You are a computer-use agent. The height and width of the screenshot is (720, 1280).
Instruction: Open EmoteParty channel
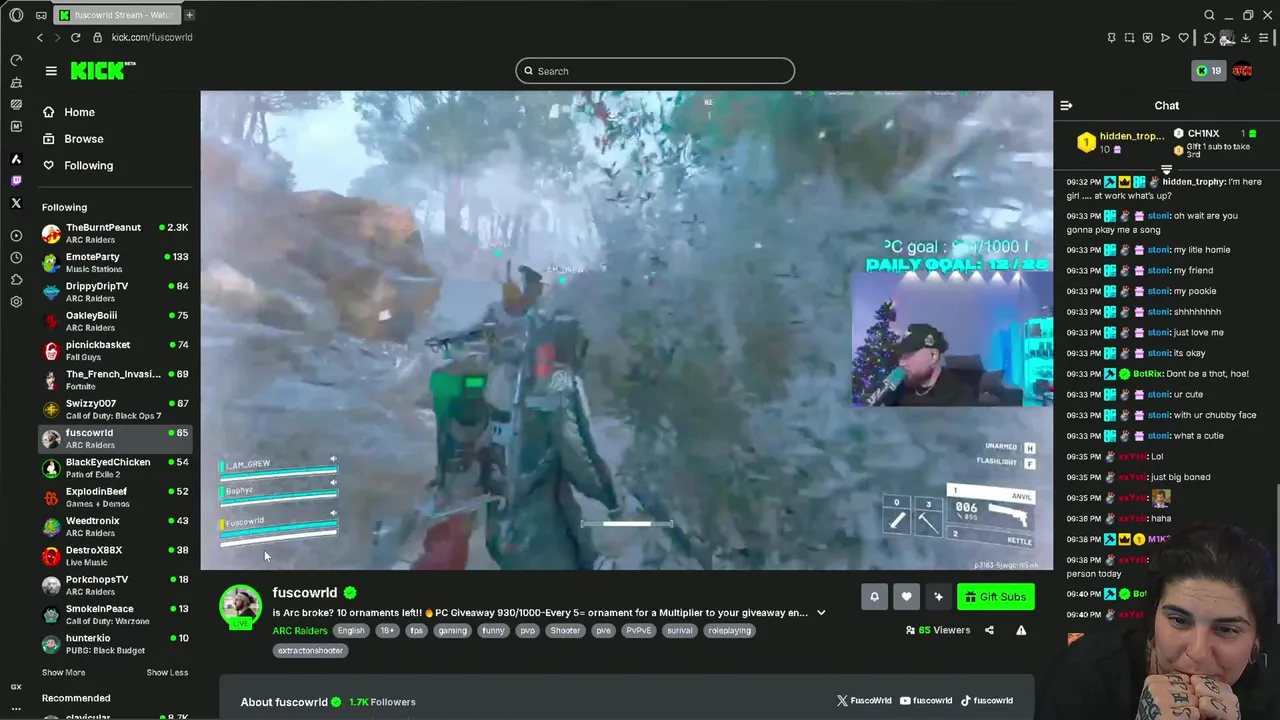click(115, 263)
